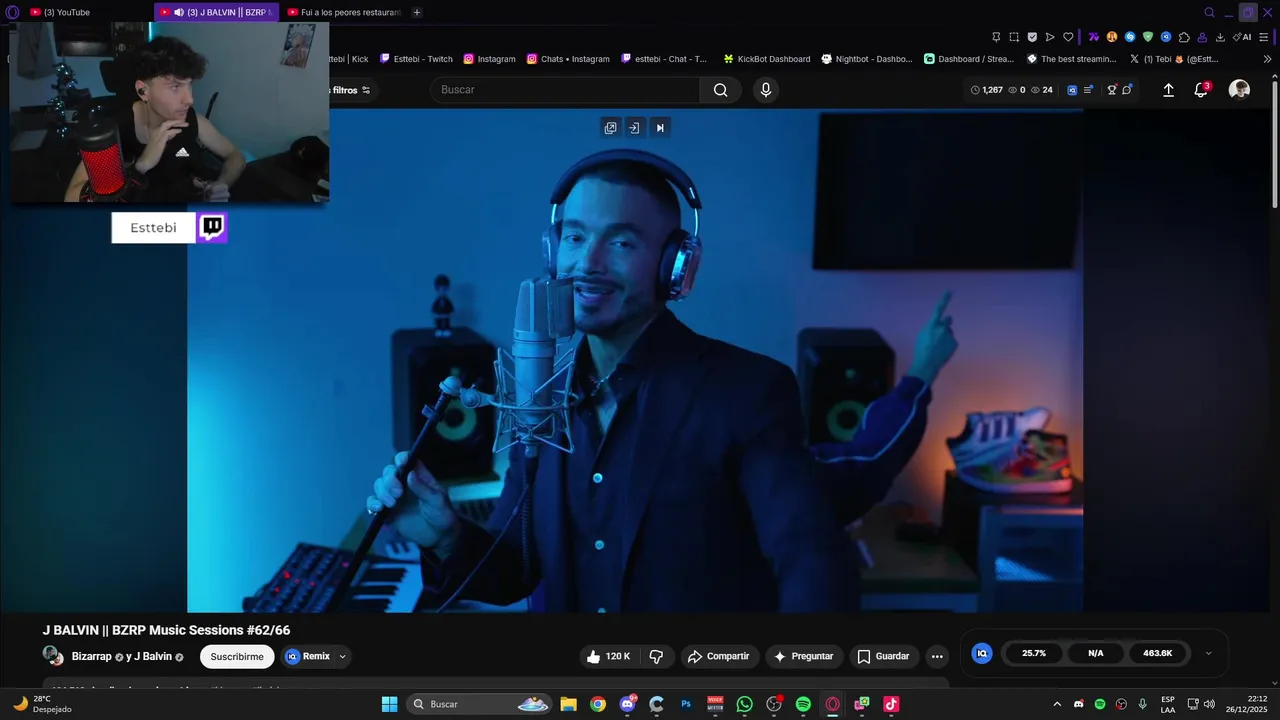Open the YouTube create upload icon
Viewport: 1280px width, 720px height.
1168,90
